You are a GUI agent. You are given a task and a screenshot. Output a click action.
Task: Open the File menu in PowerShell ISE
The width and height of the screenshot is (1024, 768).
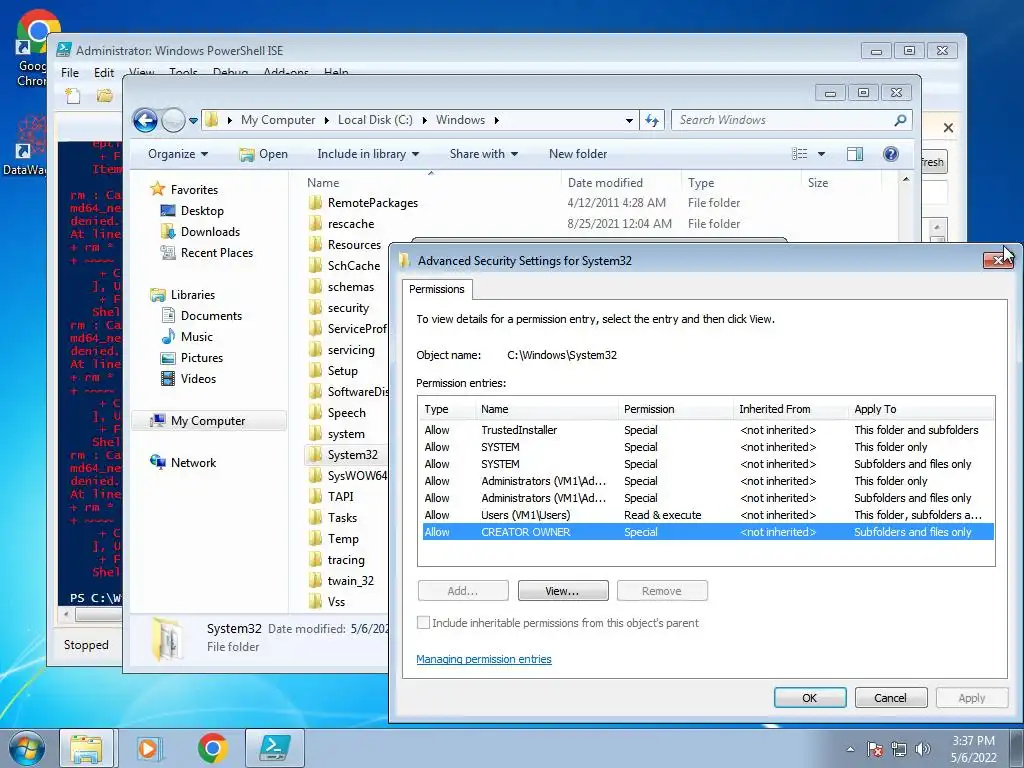tap(70, 72)
